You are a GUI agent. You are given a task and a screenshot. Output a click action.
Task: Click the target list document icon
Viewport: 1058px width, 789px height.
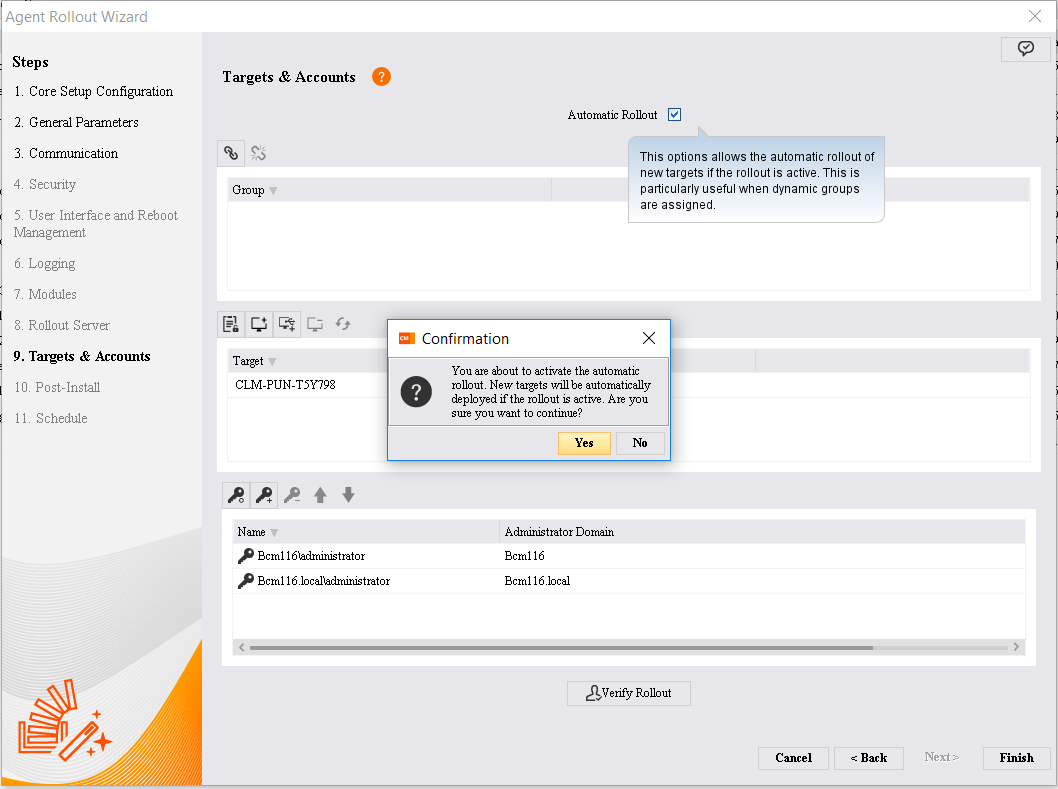point(231,323)
